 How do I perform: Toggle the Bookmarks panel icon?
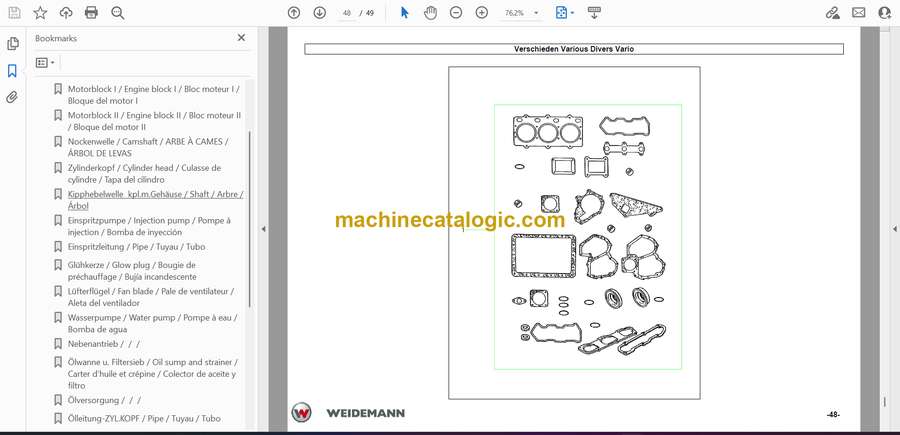[12, 71]
